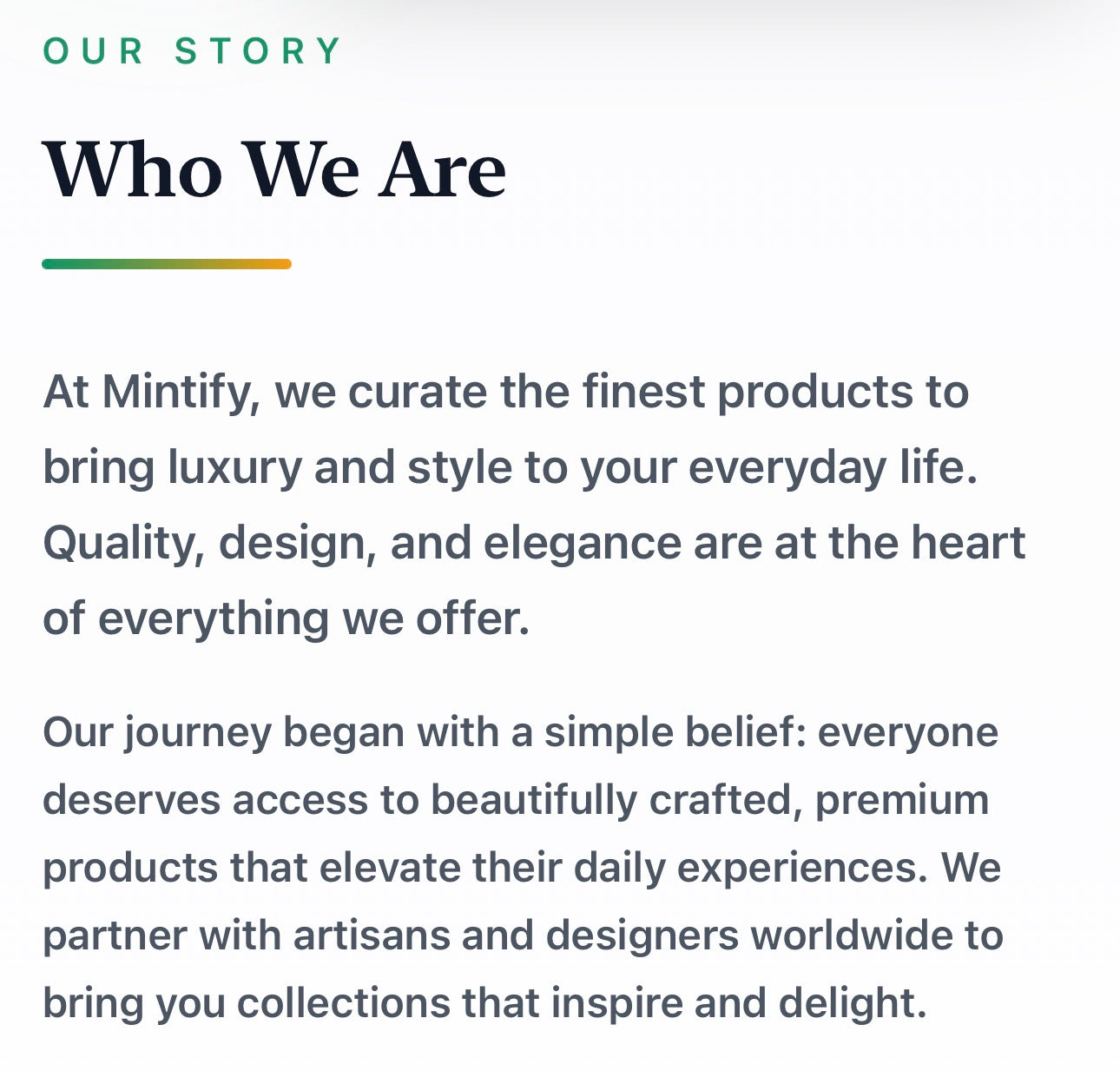
Task: Click the "OUR STORY" section label
Action: click(x=192, y=51)
